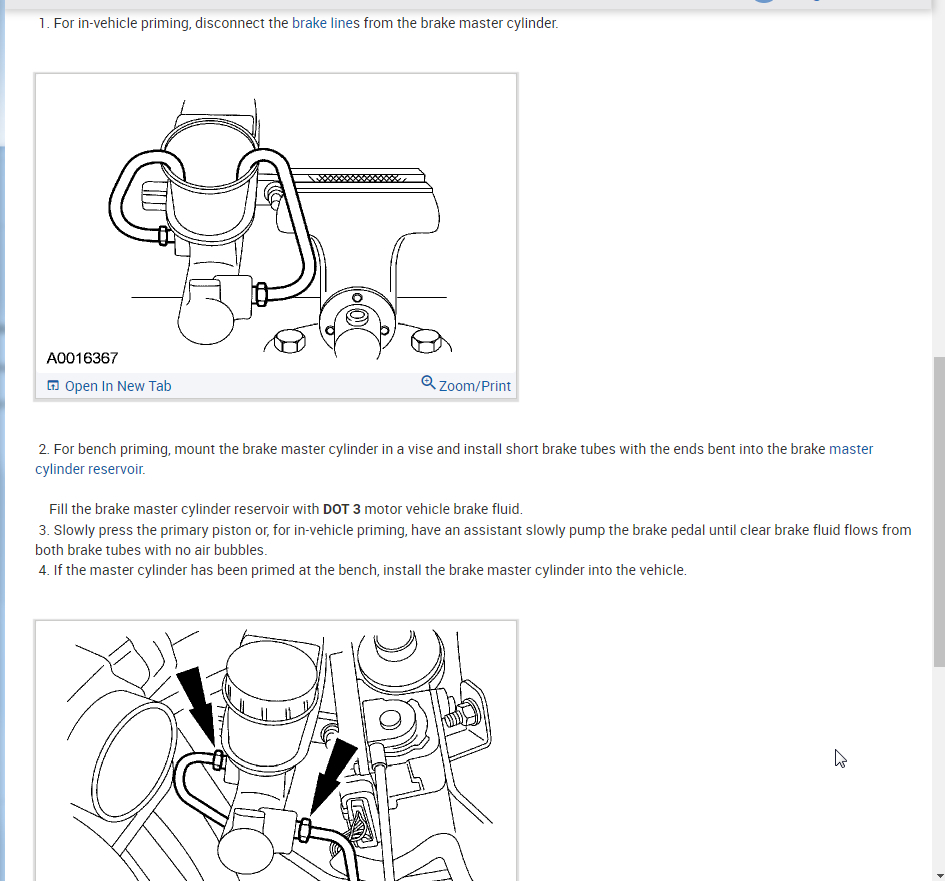Viewport: 945px width, 881px height.
Task: Click 'Fill the brake master cylinder reservoir' line
Action: [286, 509]
